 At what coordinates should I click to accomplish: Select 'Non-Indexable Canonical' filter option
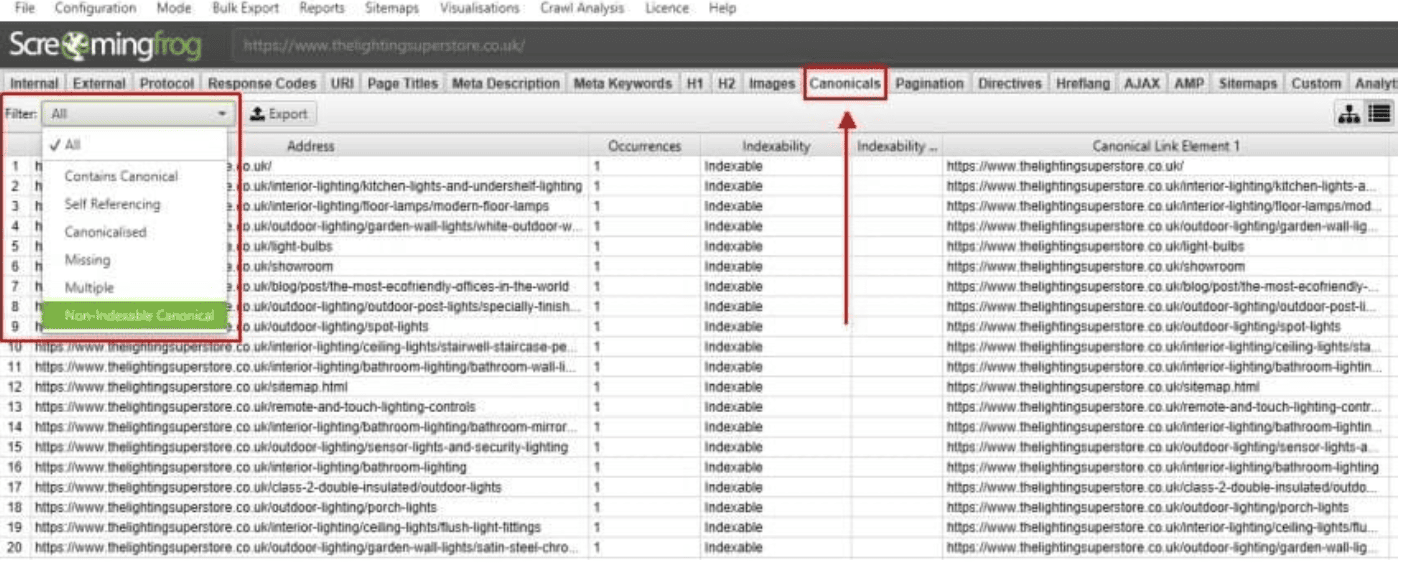coord(134,316)
